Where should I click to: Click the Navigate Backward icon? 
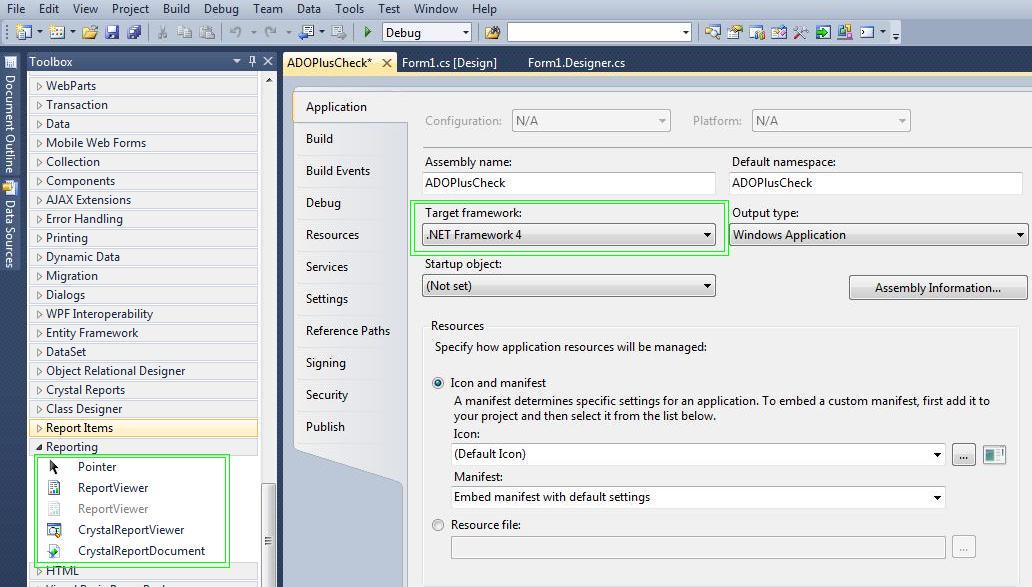point(307,32)
